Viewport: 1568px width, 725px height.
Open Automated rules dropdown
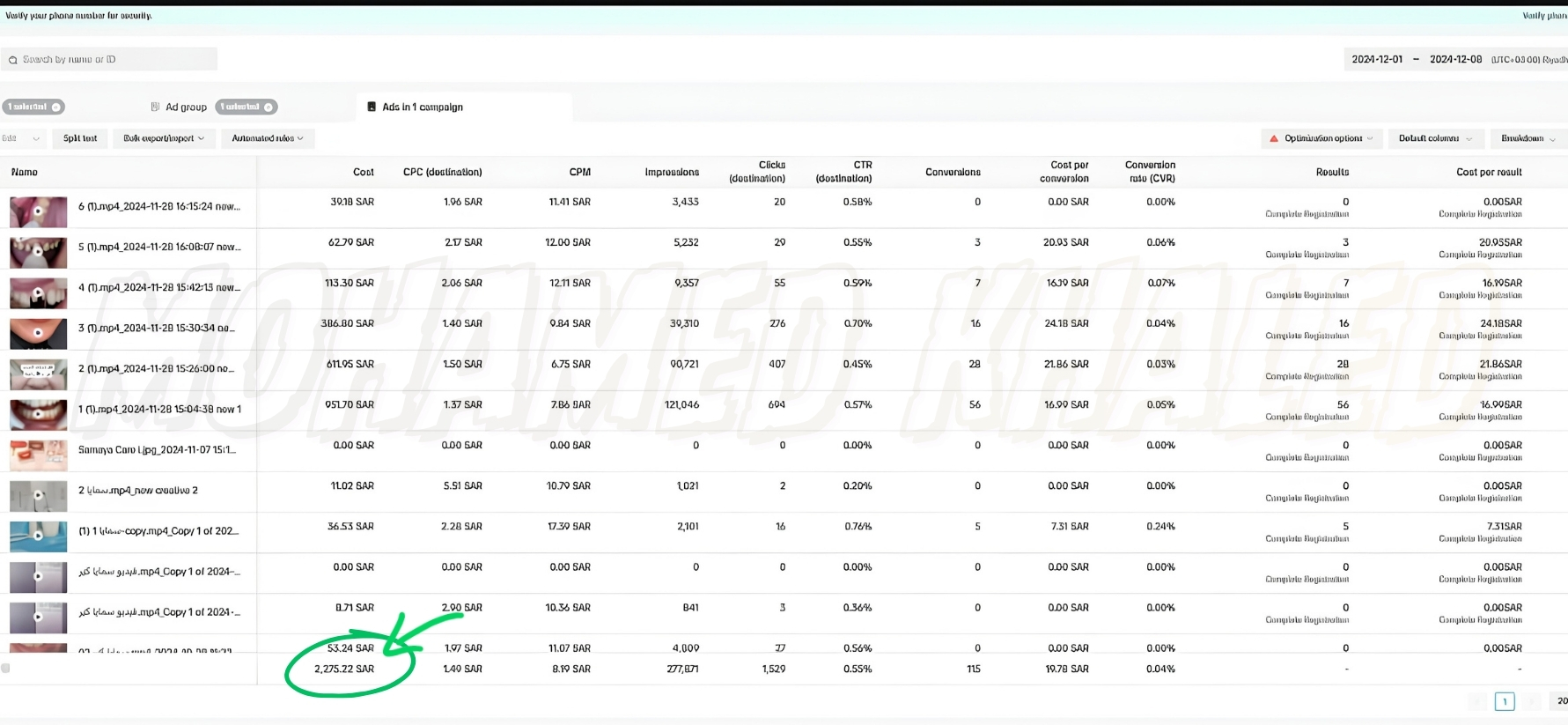coord(268,138)
